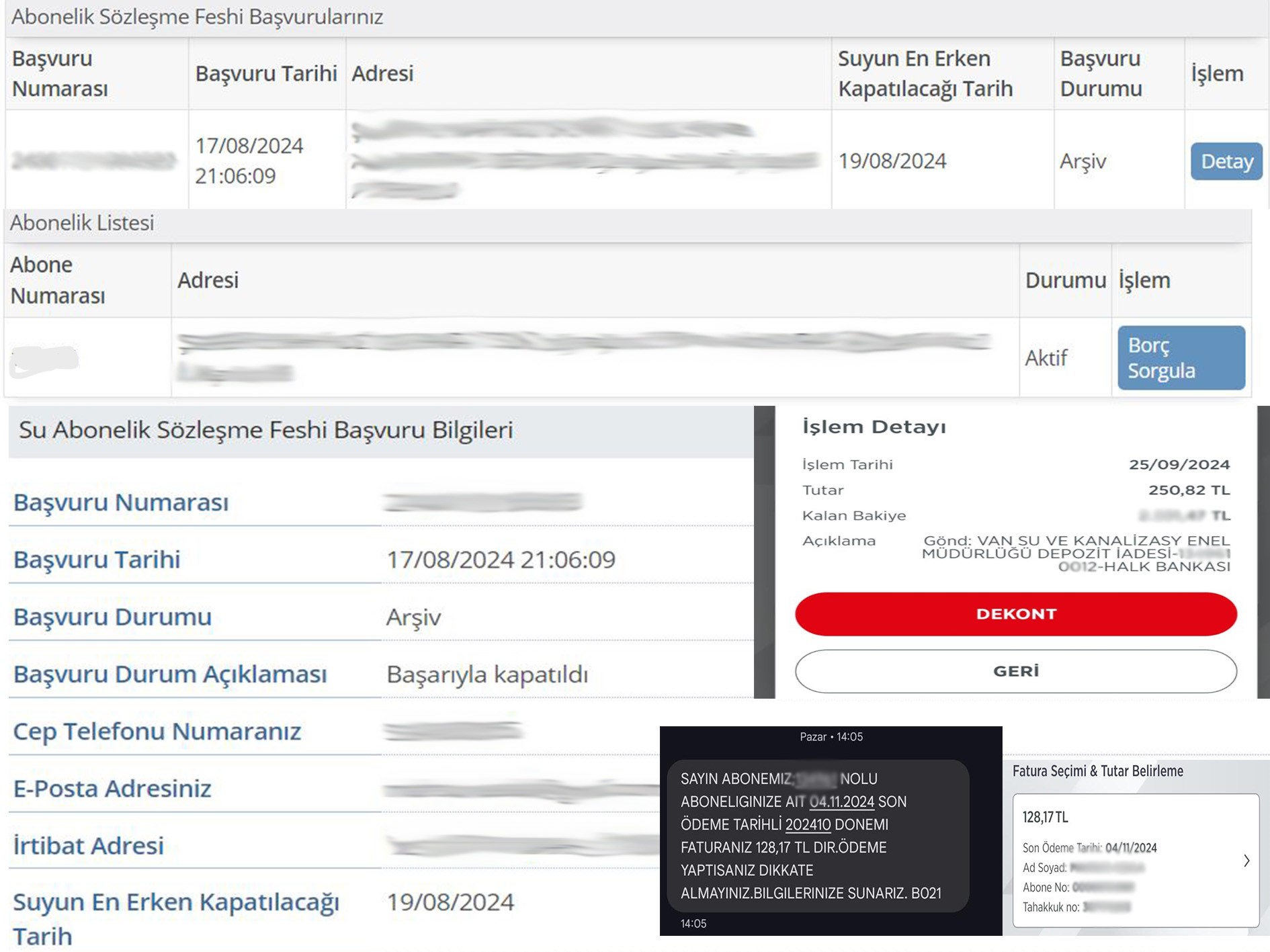The width and height of the screenshot is (1270, 952).
Task: Tap the red DEKONT button
Action: (1015, 614)
